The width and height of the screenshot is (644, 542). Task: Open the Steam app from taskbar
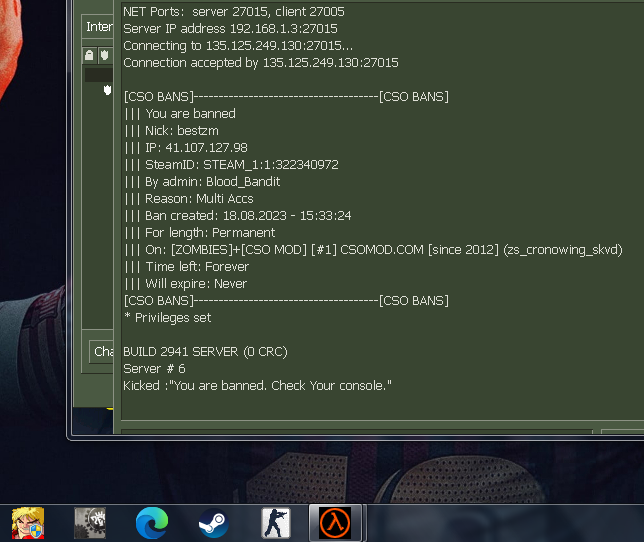click(214, 523)
